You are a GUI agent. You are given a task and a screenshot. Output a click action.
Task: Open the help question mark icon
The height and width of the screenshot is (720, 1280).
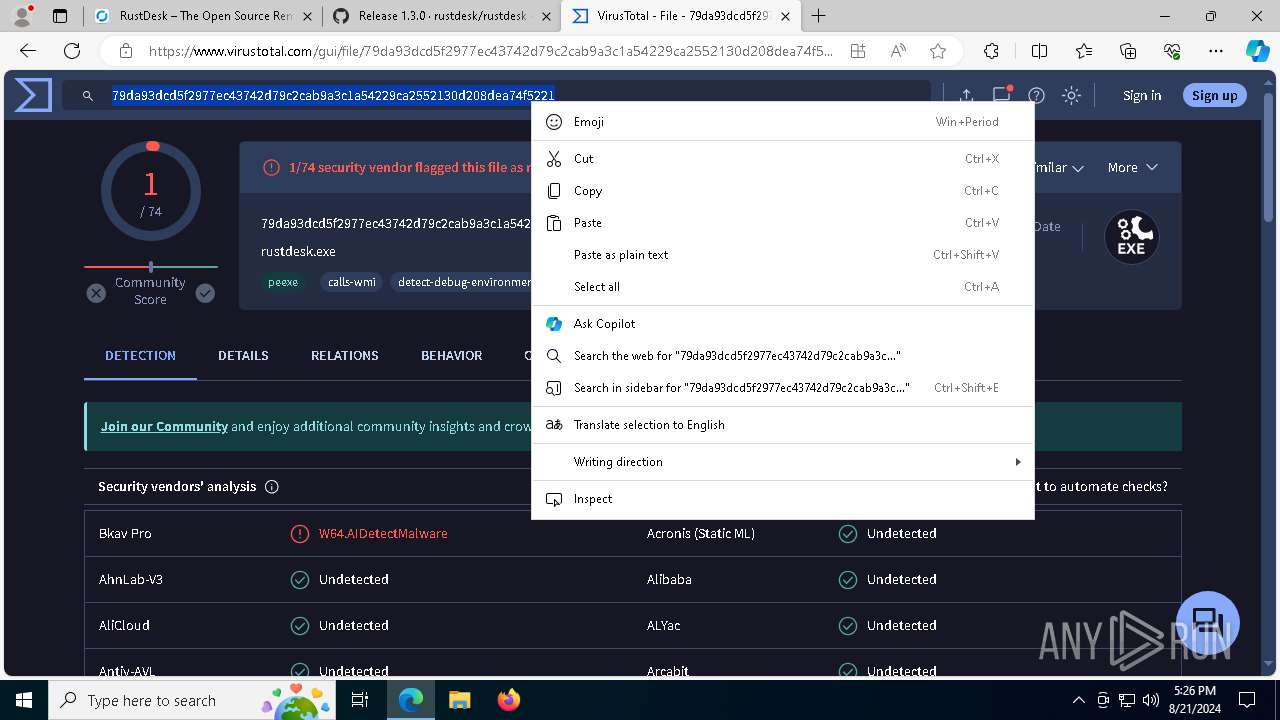click(x=1036, y=95)
